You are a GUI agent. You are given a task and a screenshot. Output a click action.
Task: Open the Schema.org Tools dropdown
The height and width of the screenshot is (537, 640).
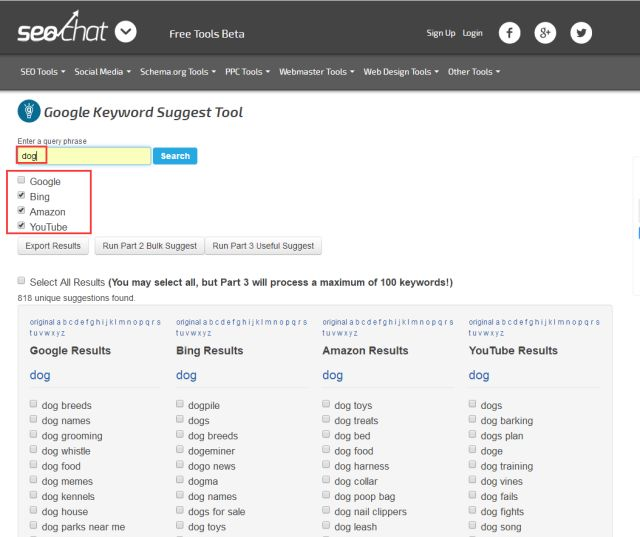click(178, 72)
